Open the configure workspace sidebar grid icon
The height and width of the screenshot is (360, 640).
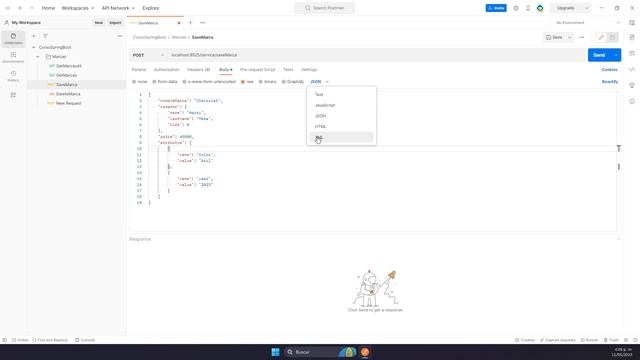[13, 95]
